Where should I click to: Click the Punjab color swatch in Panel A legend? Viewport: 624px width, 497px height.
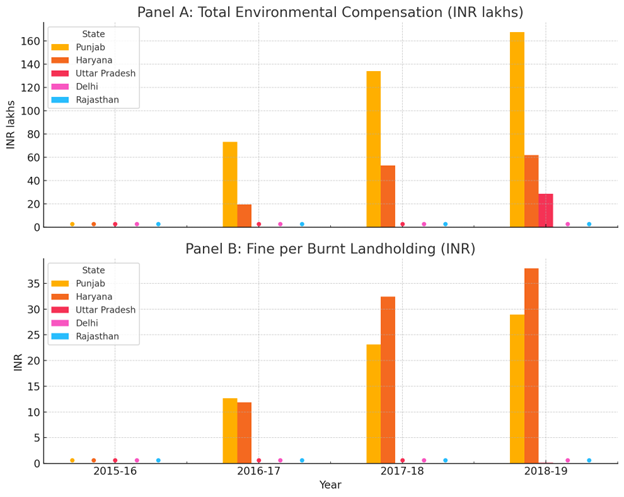[60, 47]
